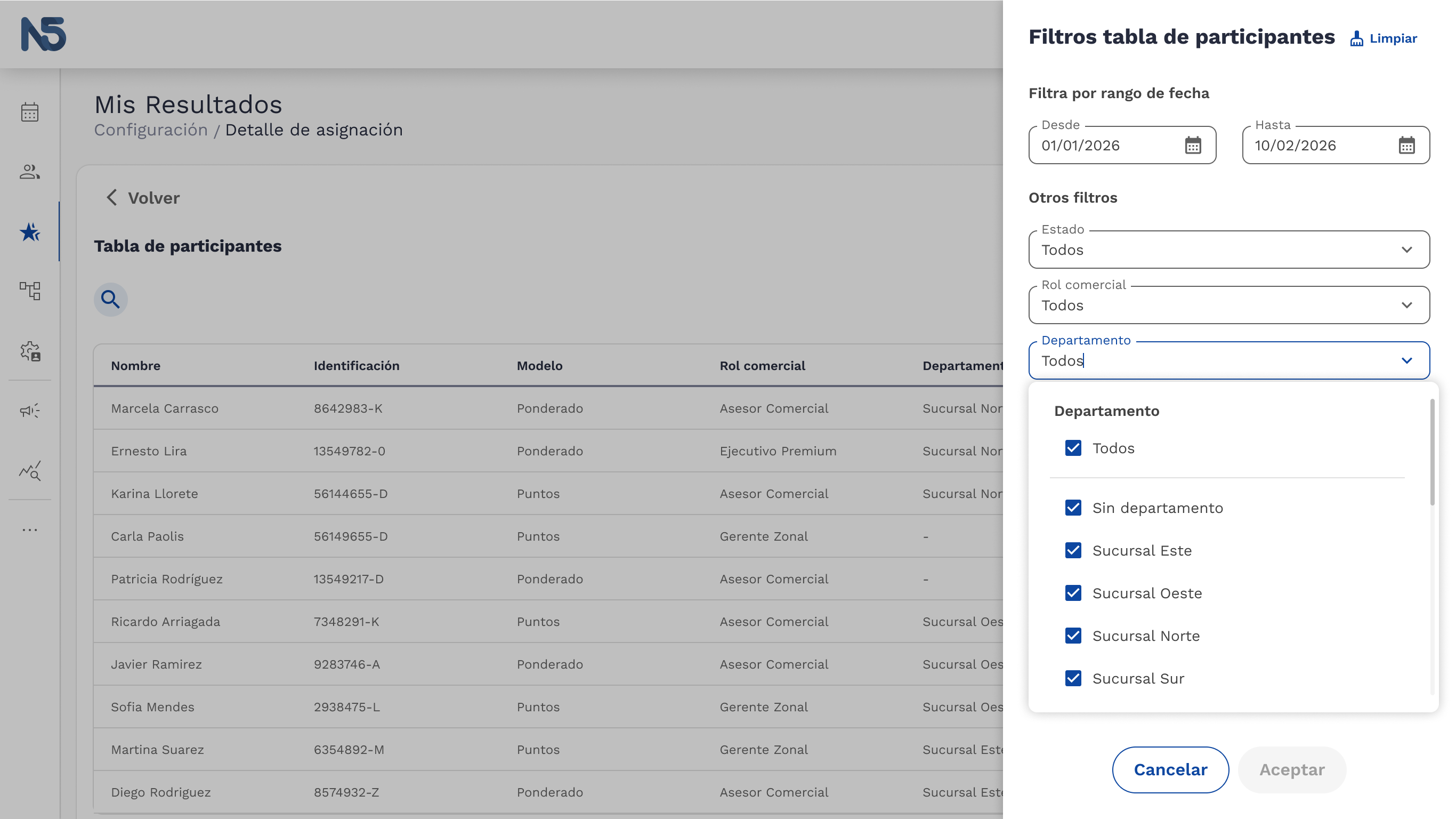Select the Ernesto Lira row name

click(149, 451)
